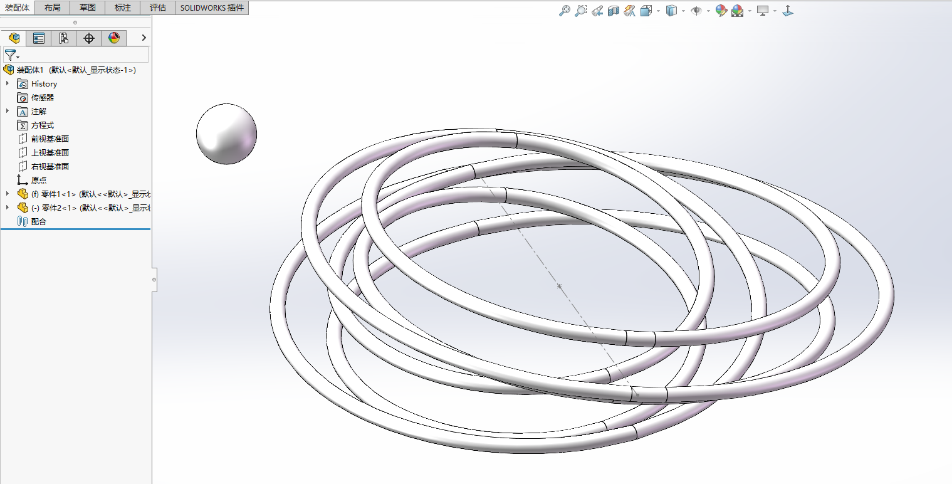Image resolution: width=952 pixels, height=484 pixels.
Task: Expand the History folder
Action: pyautogui.click(x=7, y=84)
